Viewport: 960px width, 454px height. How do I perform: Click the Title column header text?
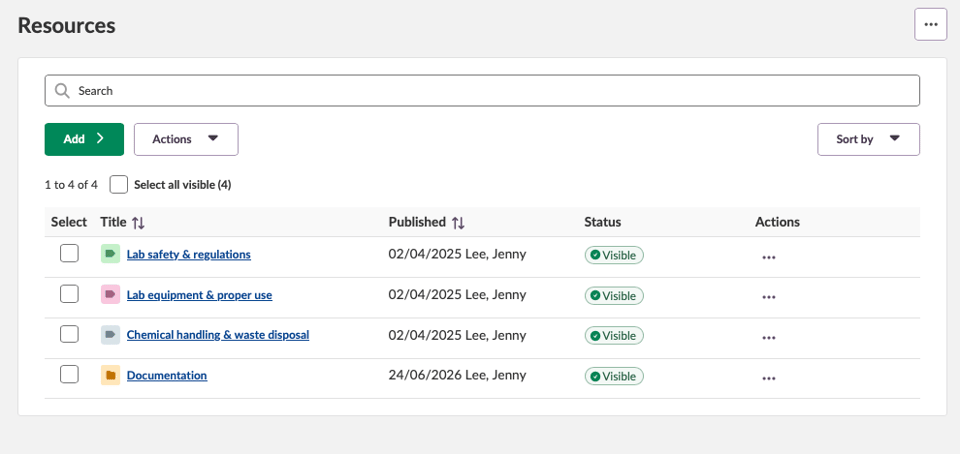[x=113, y=222]
